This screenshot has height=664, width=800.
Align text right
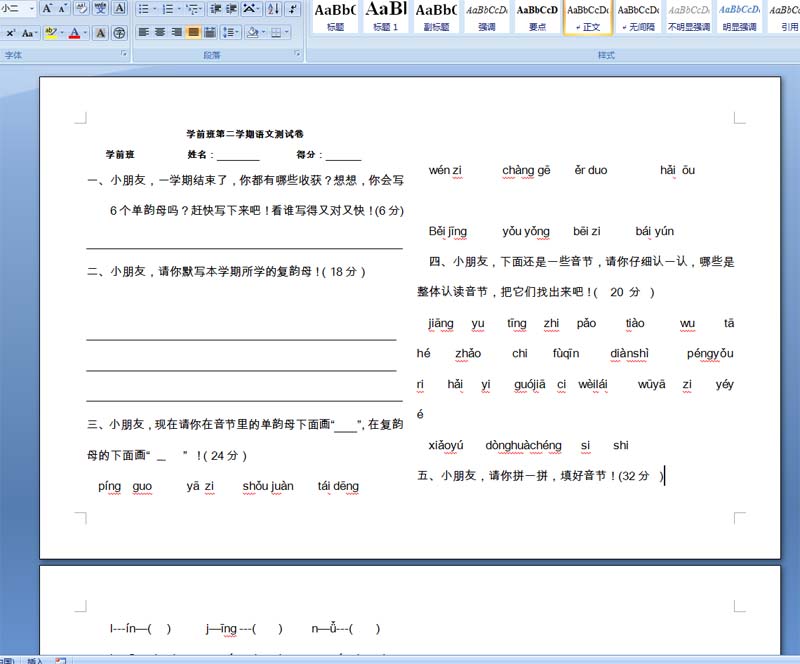click(177, 33)
